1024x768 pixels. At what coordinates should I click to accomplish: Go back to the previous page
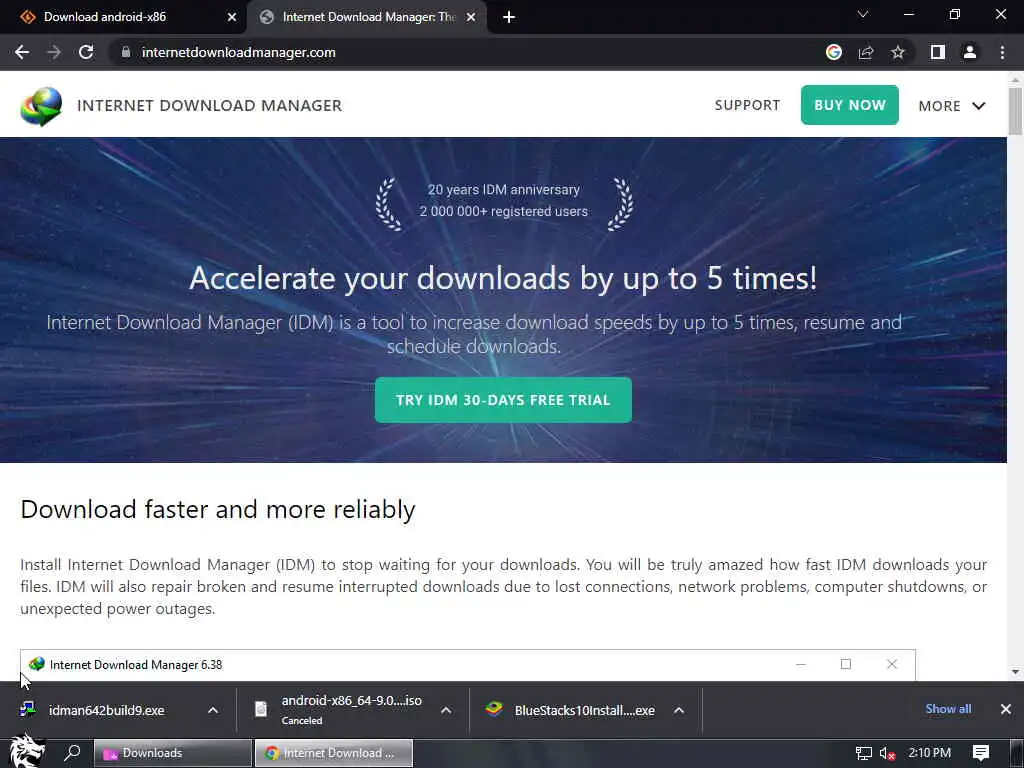tap(22, 52)
